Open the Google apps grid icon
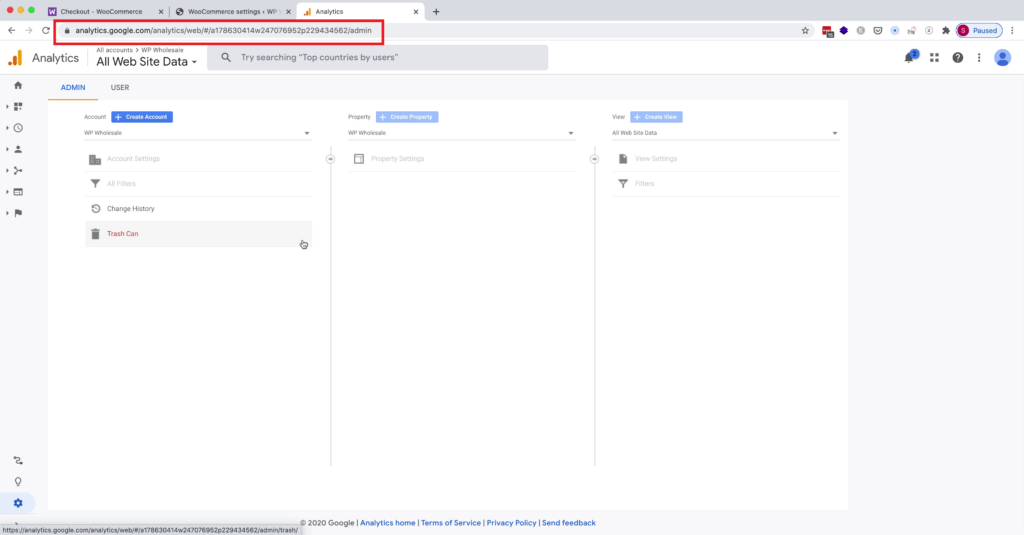1024x535 pixels. coord(935,57)
